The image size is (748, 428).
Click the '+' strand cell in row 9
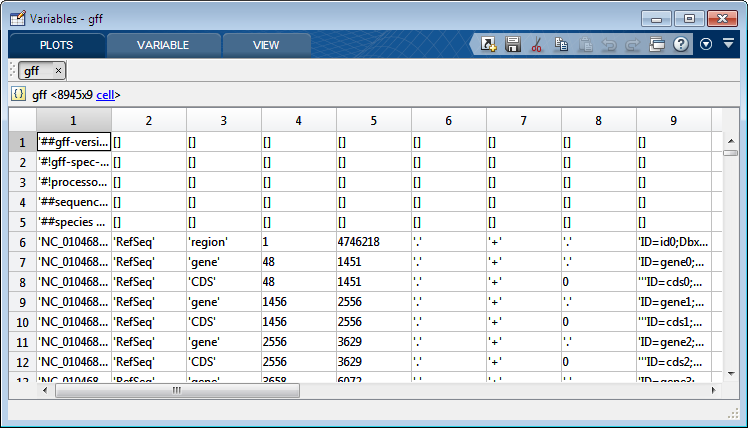point(523,303)
